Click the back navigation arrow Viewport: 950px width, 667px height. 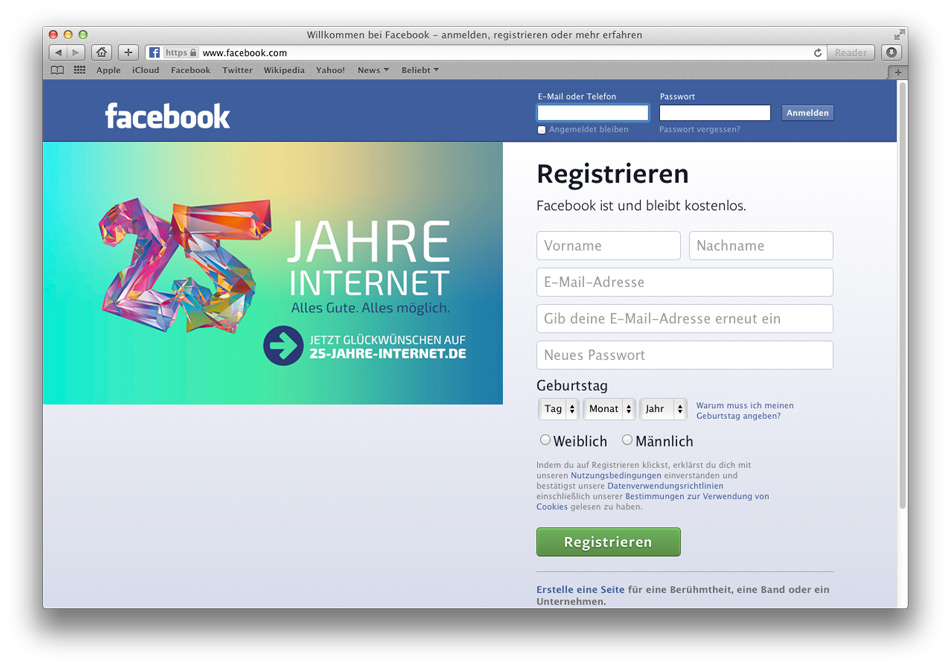pyautogui.click(x=58, y=52)
